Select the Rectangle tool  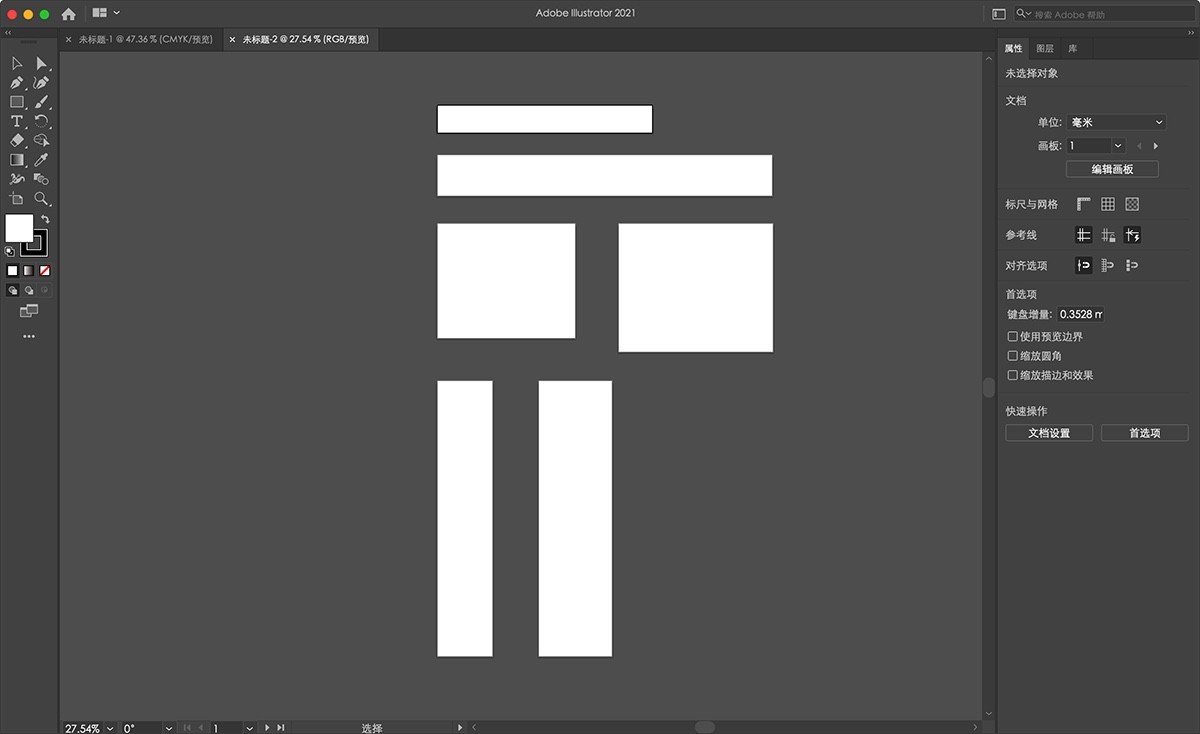pyautogui.click(x=17, y=101)
